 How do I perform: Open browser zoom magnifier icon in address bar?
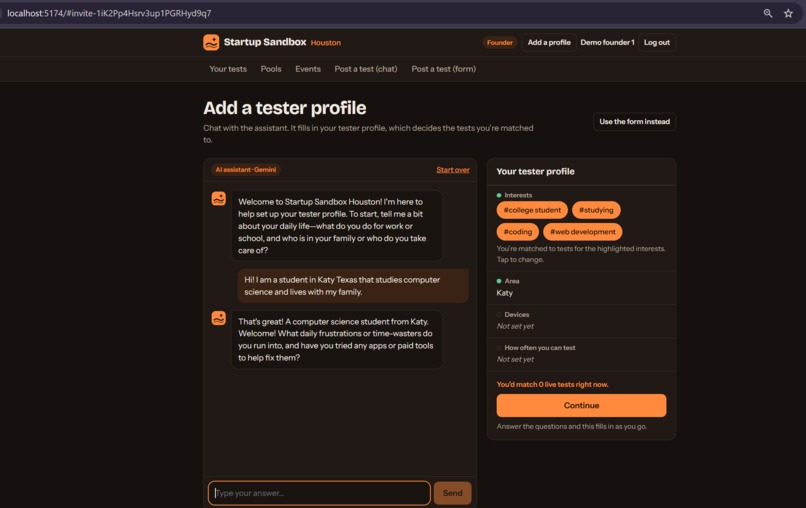coord(767,13)
